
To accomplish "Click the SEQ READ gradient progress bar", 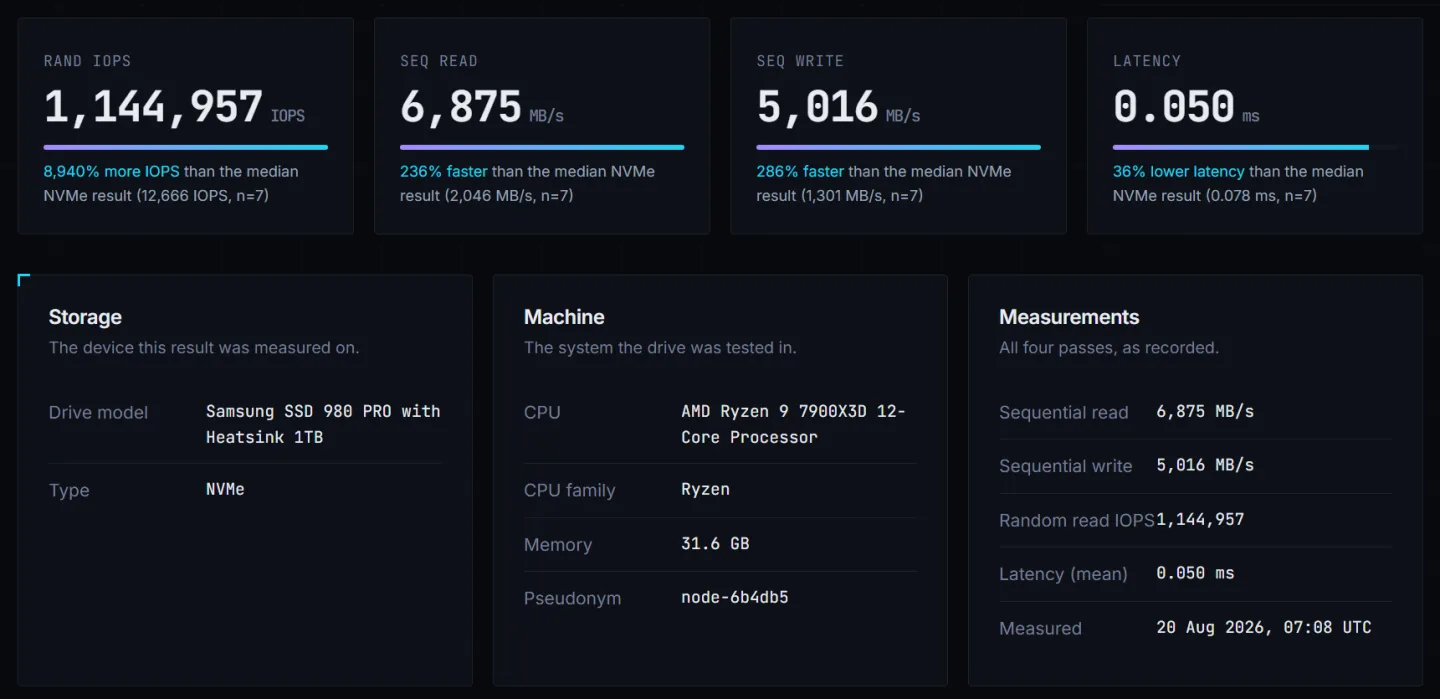I will [x=542, y=147].
